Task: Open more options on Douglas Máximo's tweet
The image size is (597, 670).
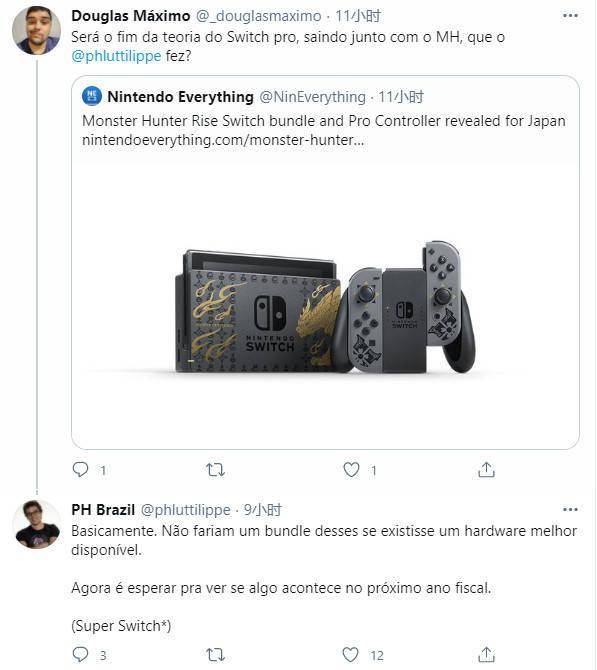Action: [x=571, y=16]
